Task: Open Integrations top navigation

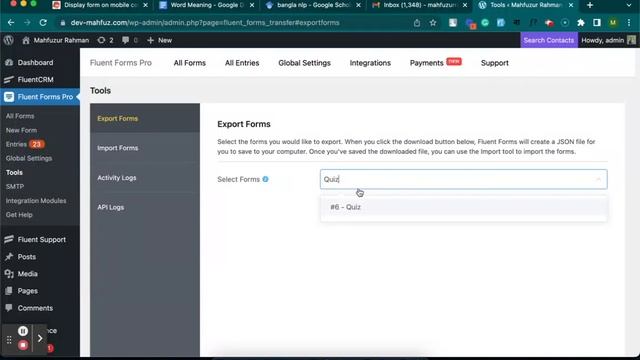Action: pos(370,63)
